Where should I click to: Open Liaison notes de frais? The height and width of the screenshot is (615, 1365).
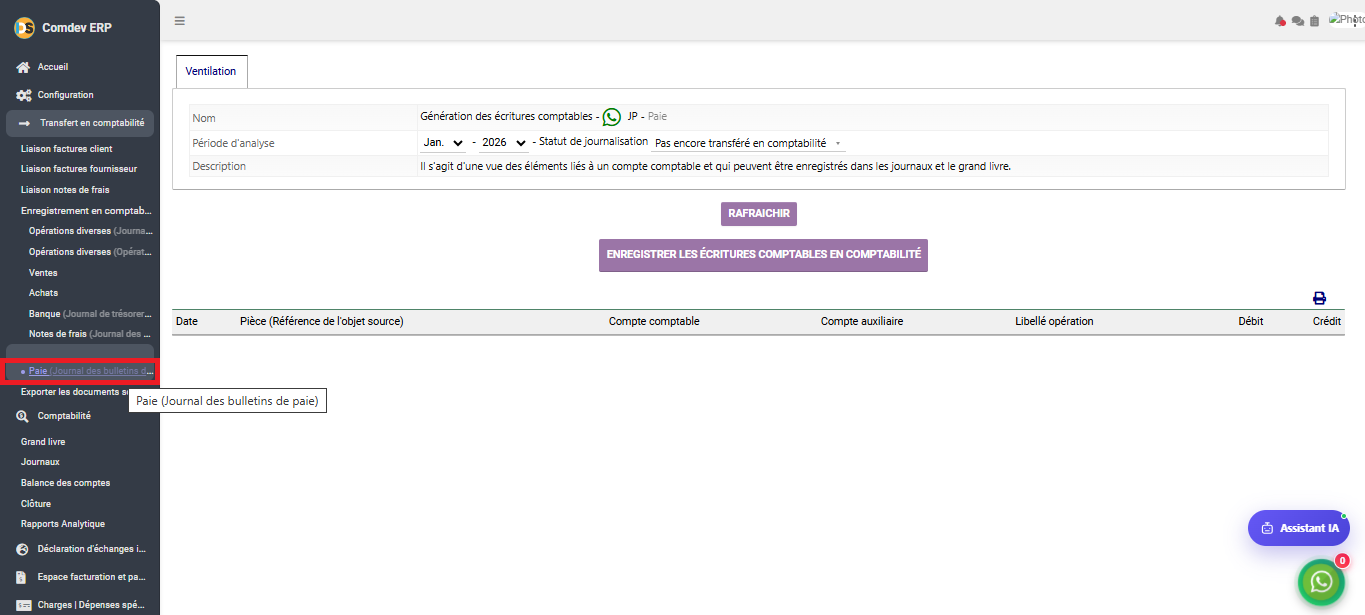[65, 189]
